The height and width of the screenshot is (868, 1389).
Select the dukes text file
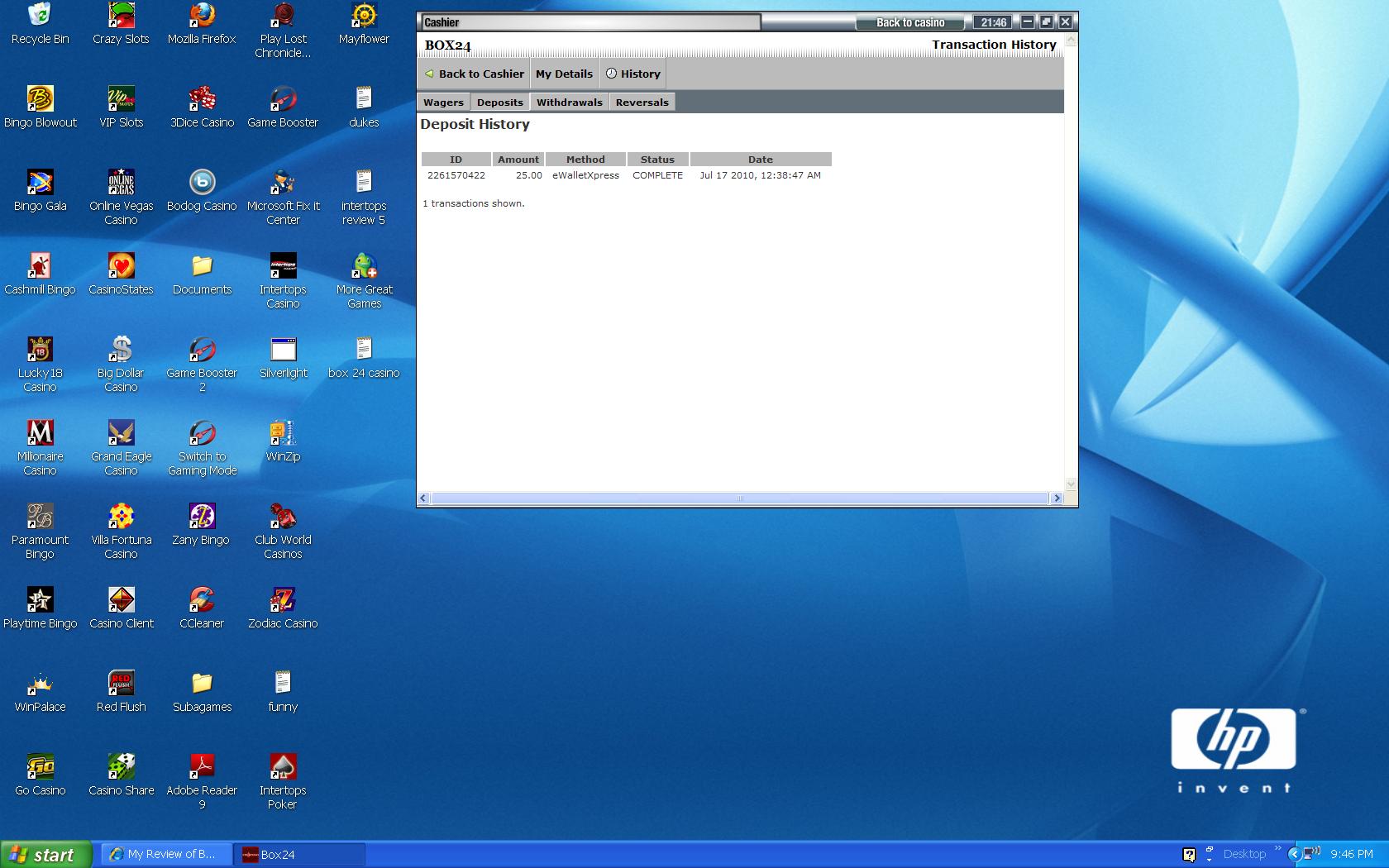point(364,107)
